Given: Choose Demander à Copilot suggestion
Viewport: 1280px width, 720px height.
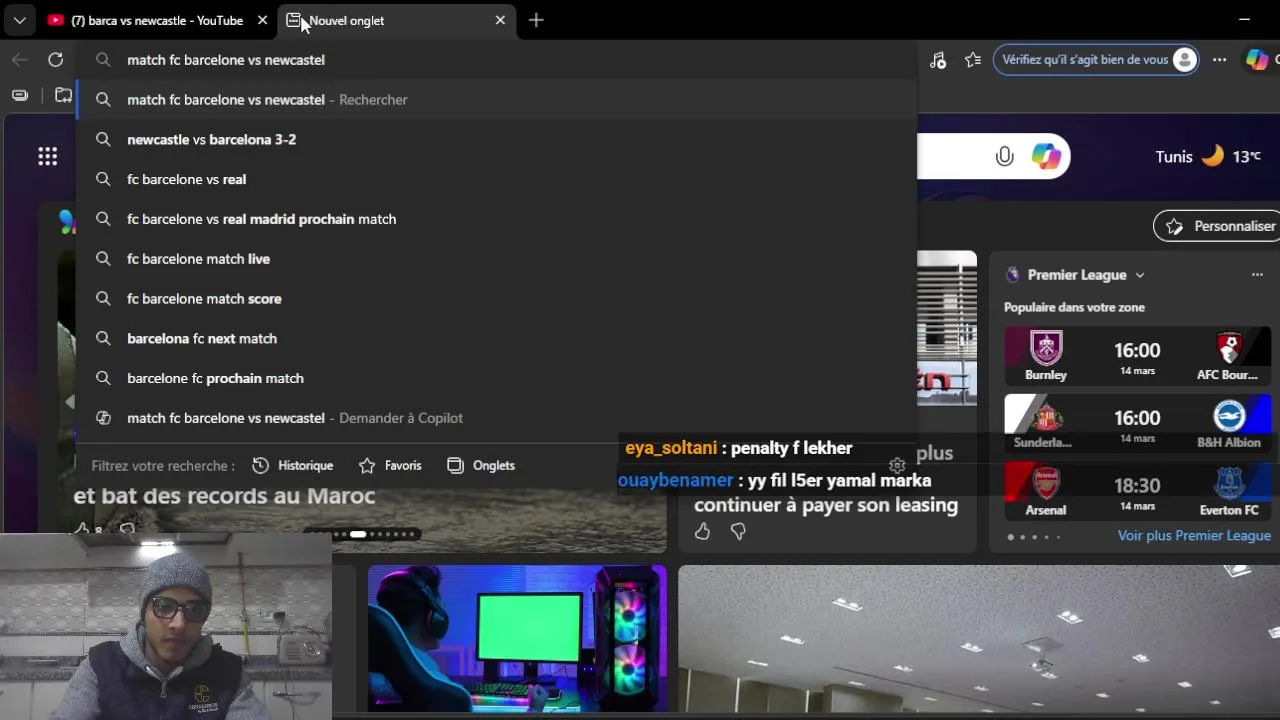Looking at the screenshot, I should click(x=497, y=418).
